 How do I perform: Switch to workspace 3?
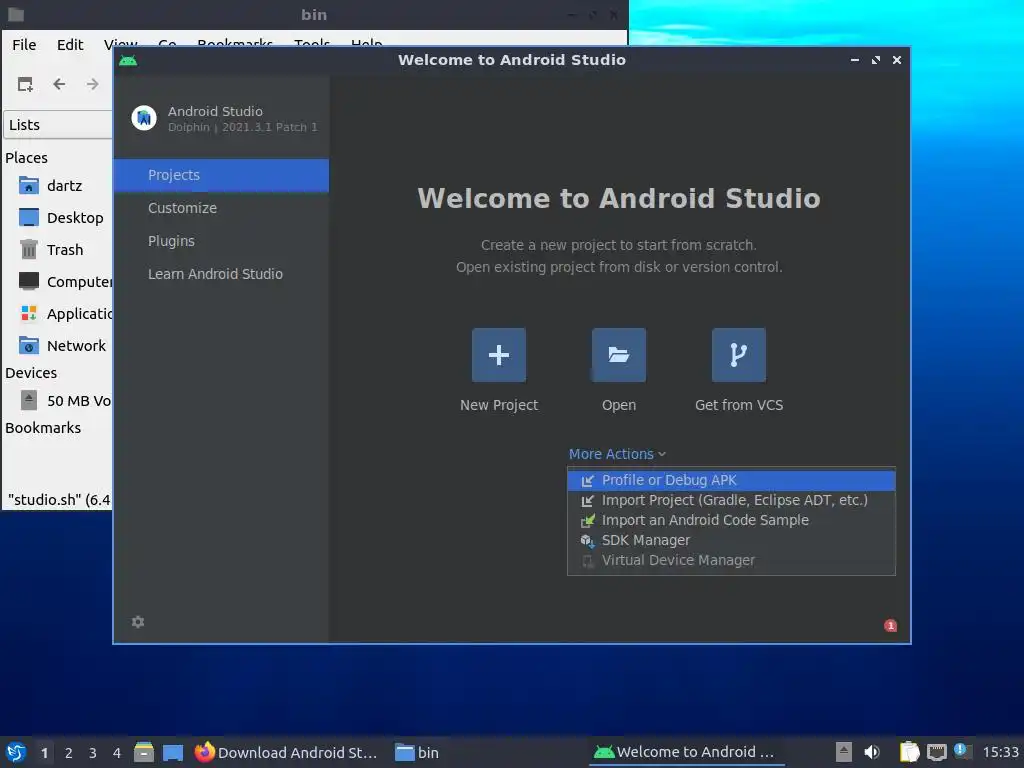[x=93, y=753]
